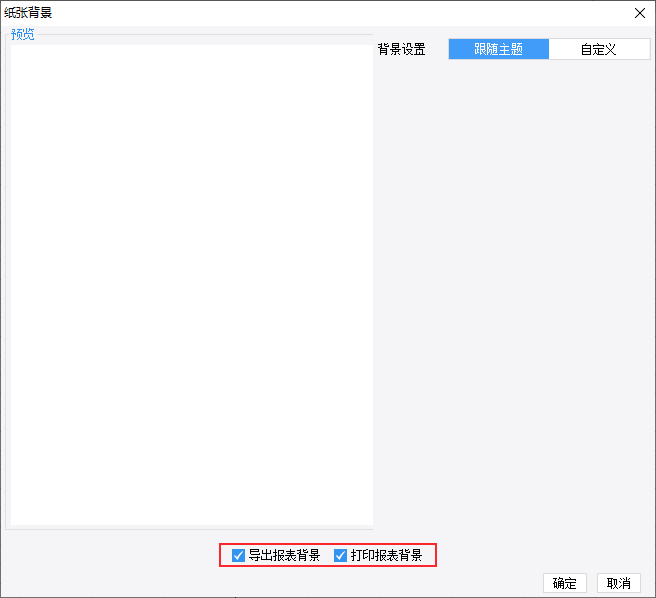Close the 纸张背景 dialog
Viewport: 656px width, 598px height.
click(639, 13)
